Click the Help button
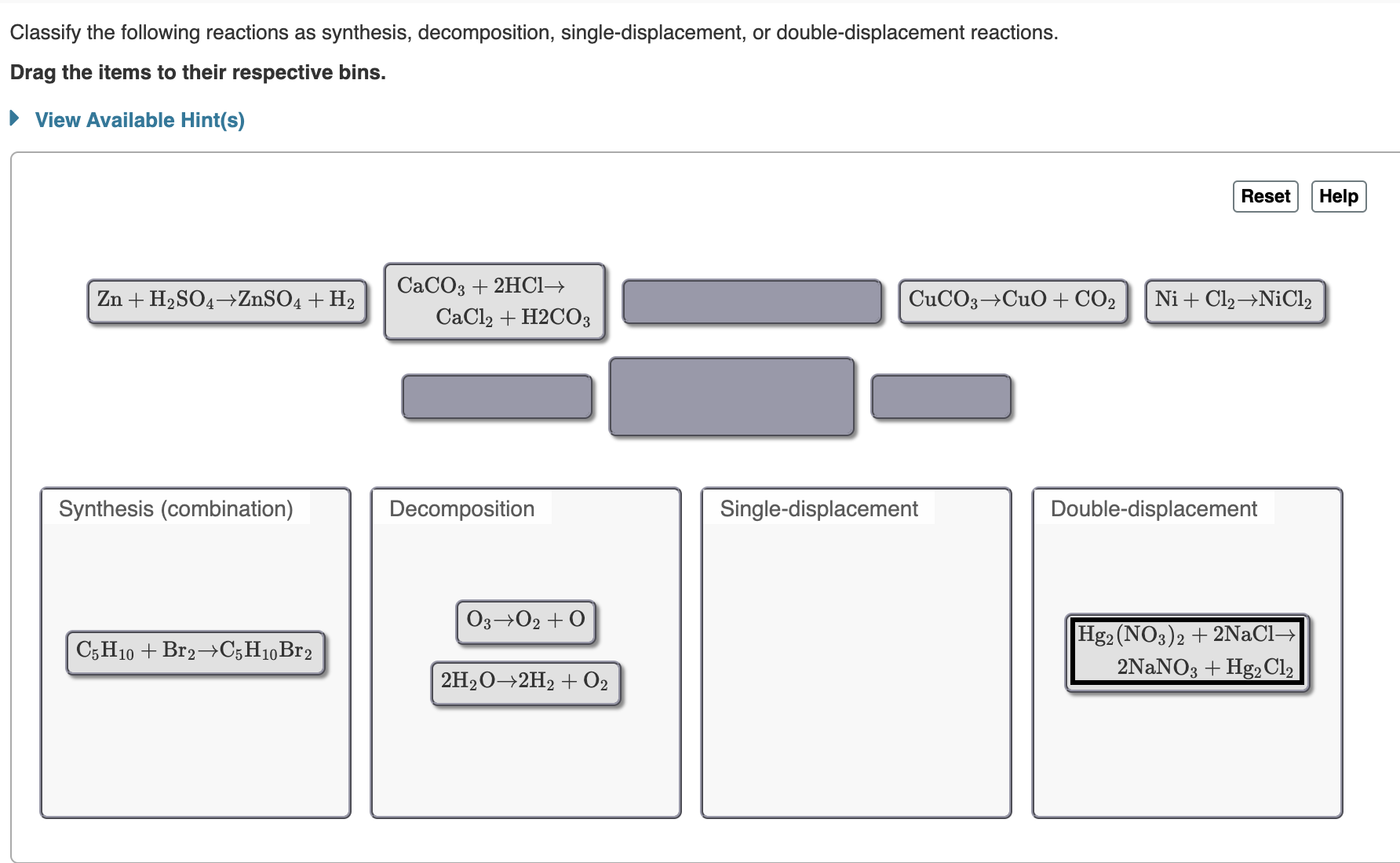The image size is (1400, 863). pyautogui.click(x=1339, y=196)
